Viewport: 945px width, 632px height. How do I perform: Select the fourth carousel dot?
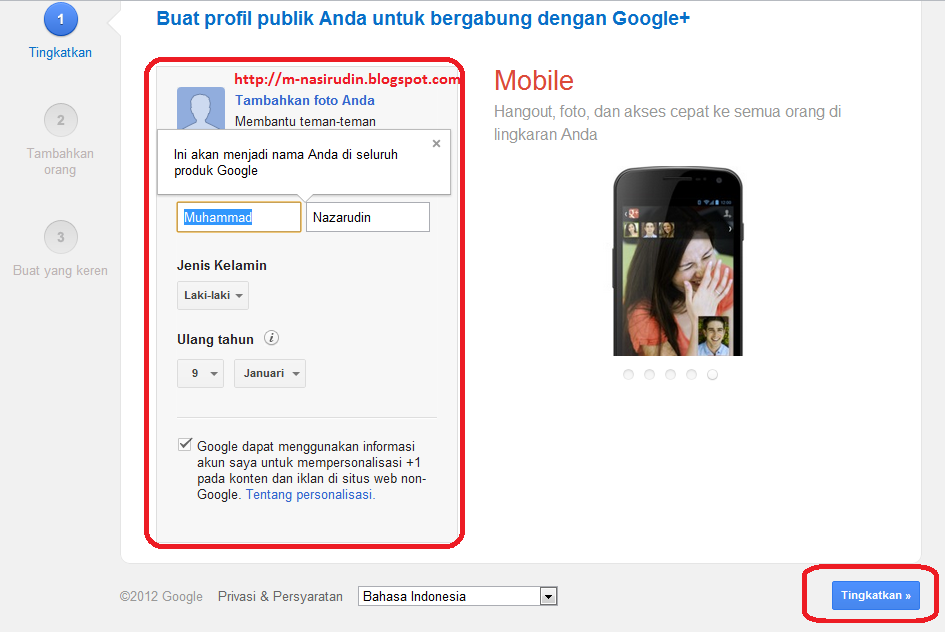(x=691, y=375)
